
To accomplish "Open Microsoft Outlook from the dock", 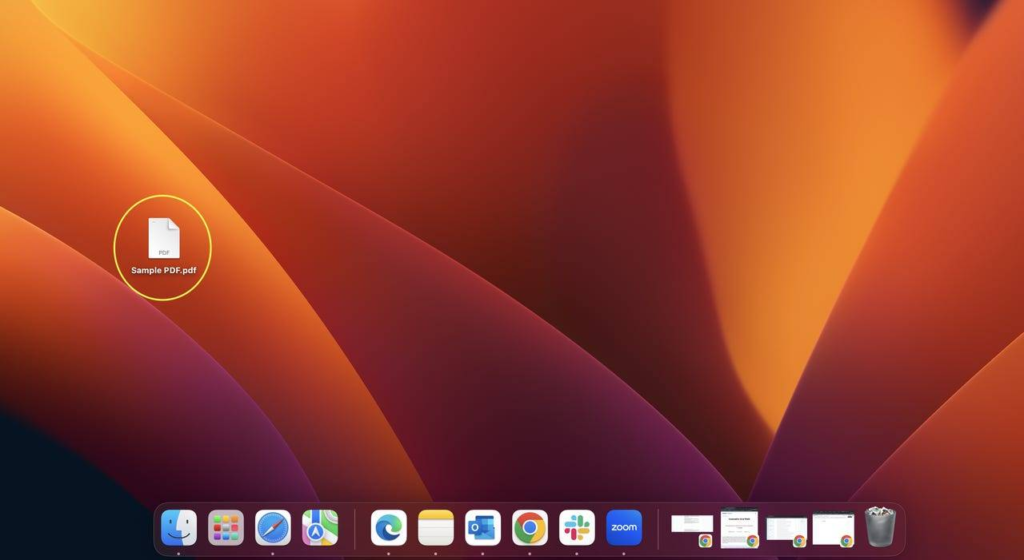I will tap(483, 527).
